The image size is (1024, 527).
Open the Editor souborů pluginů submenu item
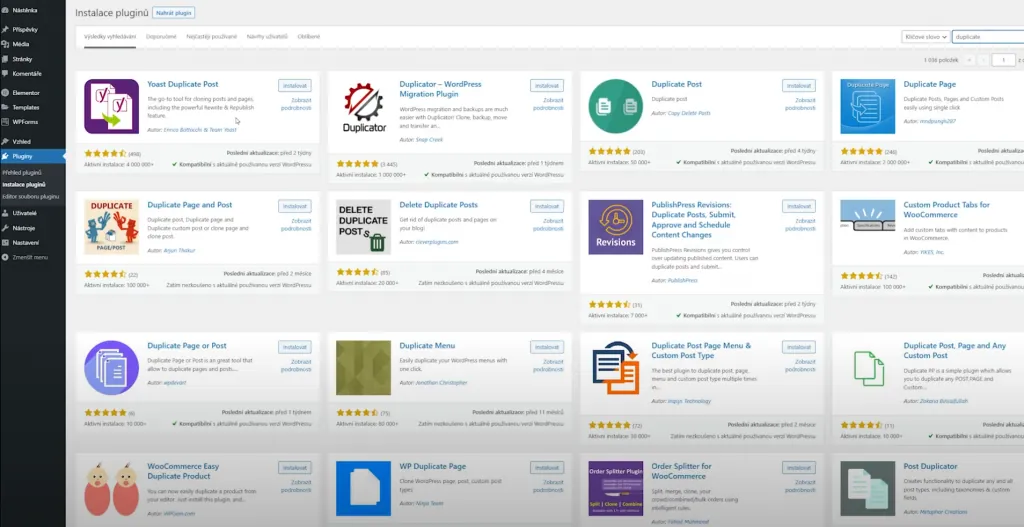[31, 197]
